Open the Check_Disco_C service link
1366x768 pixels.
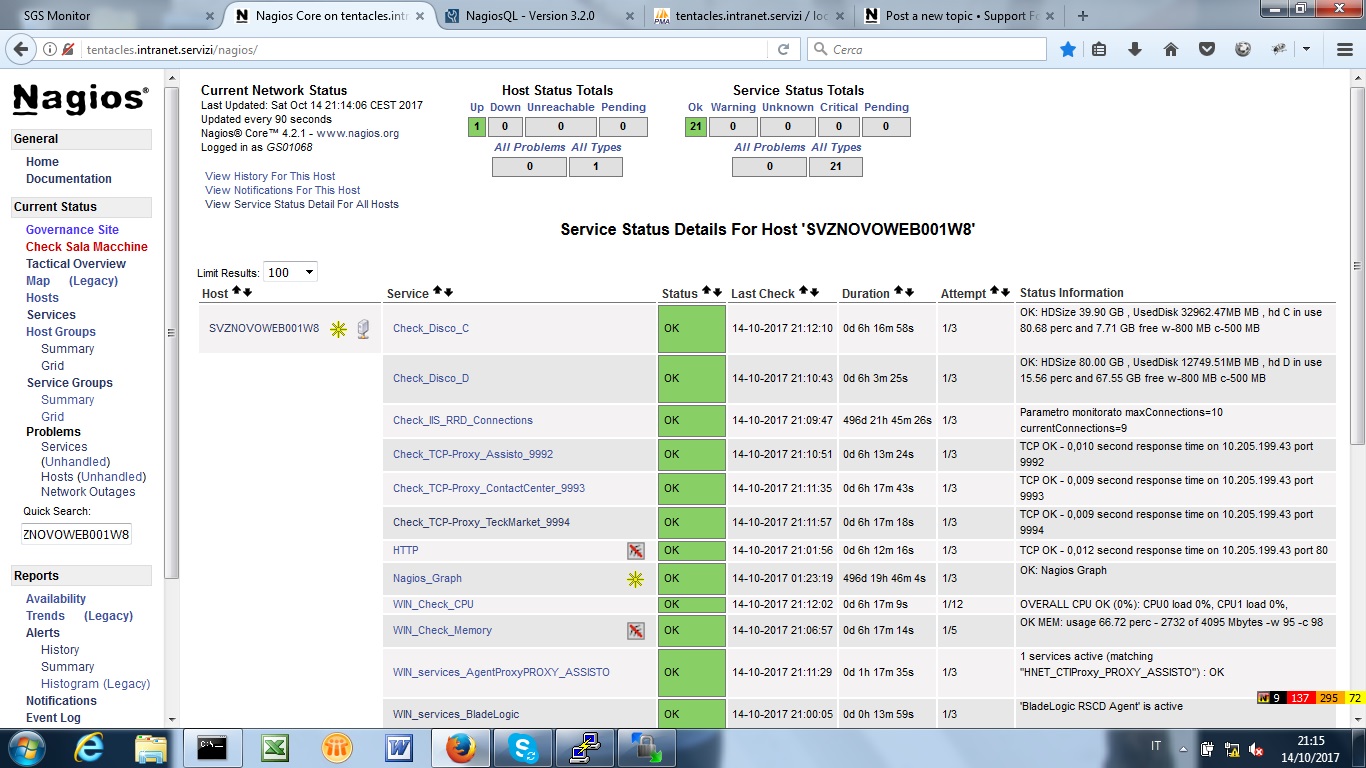[431, 328]
